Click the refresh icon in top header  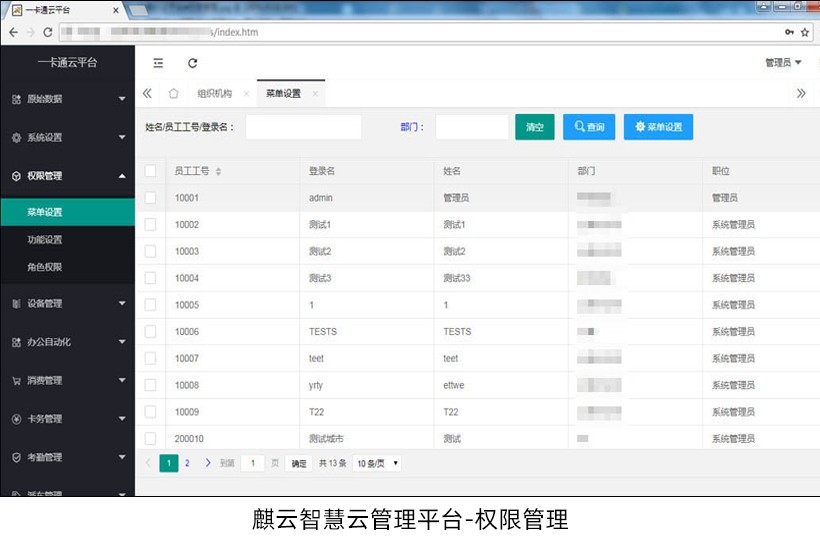(193, 63)
